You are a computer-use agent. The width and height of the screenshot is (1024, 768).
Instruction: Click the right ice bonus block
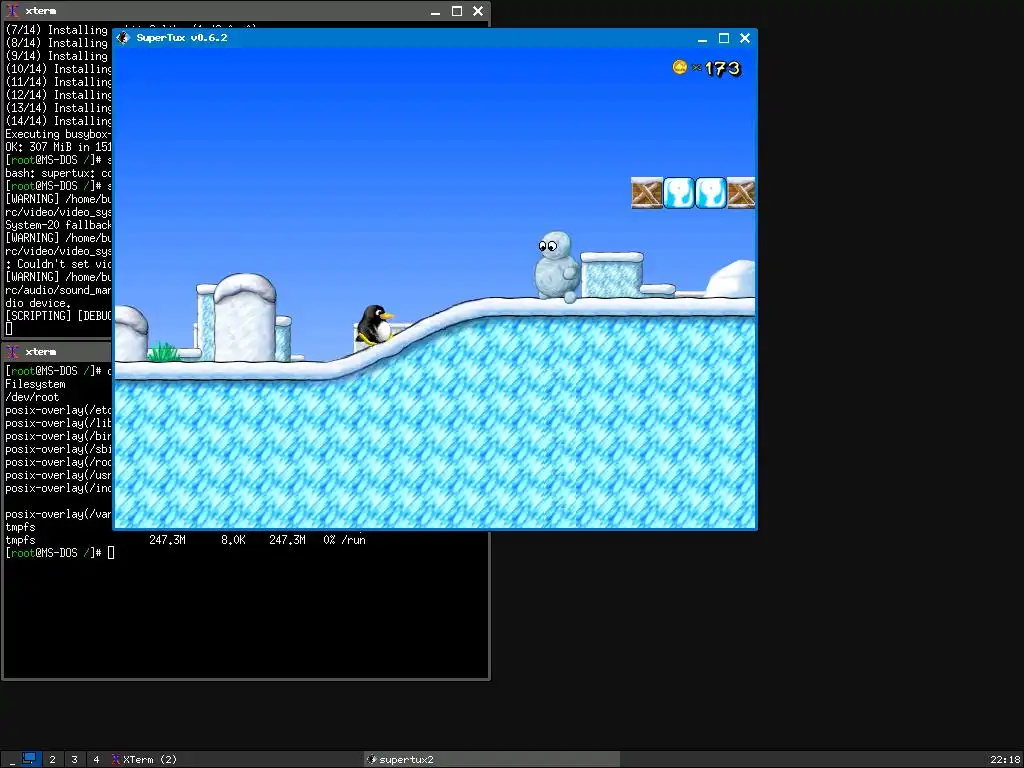pyautogui.click(x=711, y=193)
